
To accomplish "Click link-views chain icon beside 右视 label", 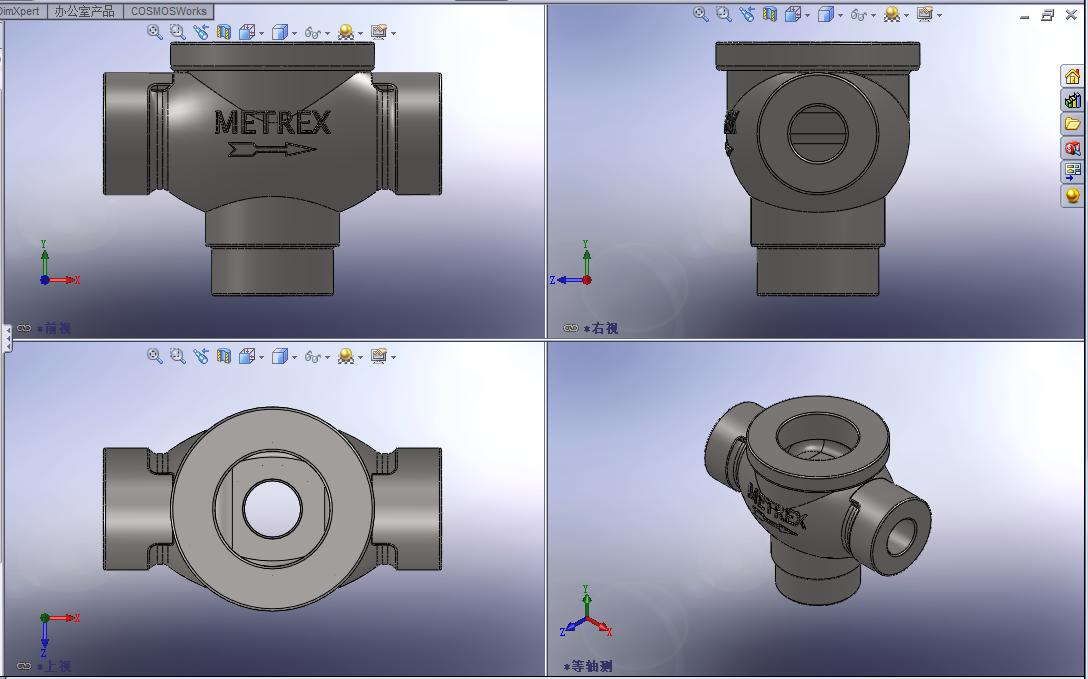I will tap(571, 328).
